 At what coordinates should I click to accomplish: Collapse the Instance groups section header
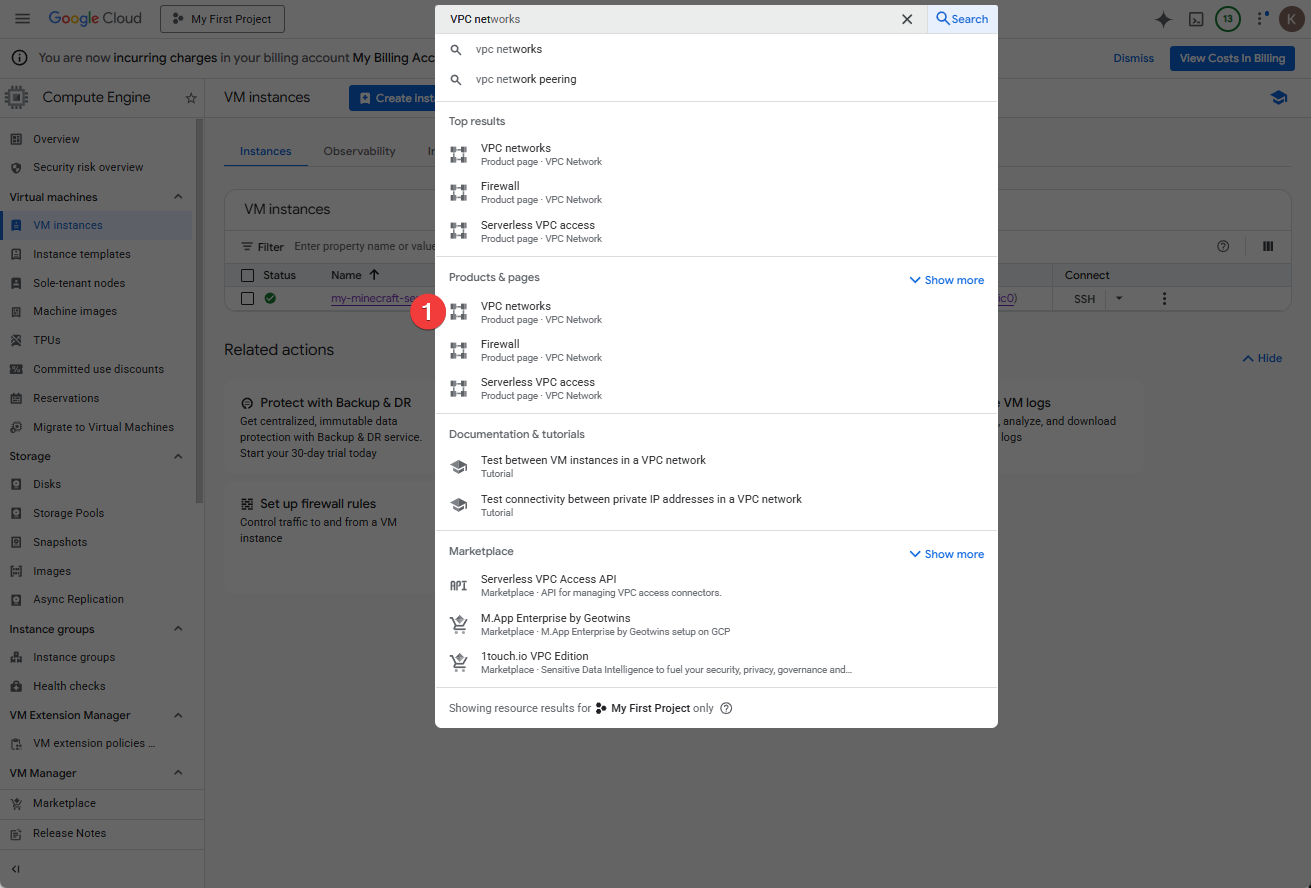pos(178,629)
